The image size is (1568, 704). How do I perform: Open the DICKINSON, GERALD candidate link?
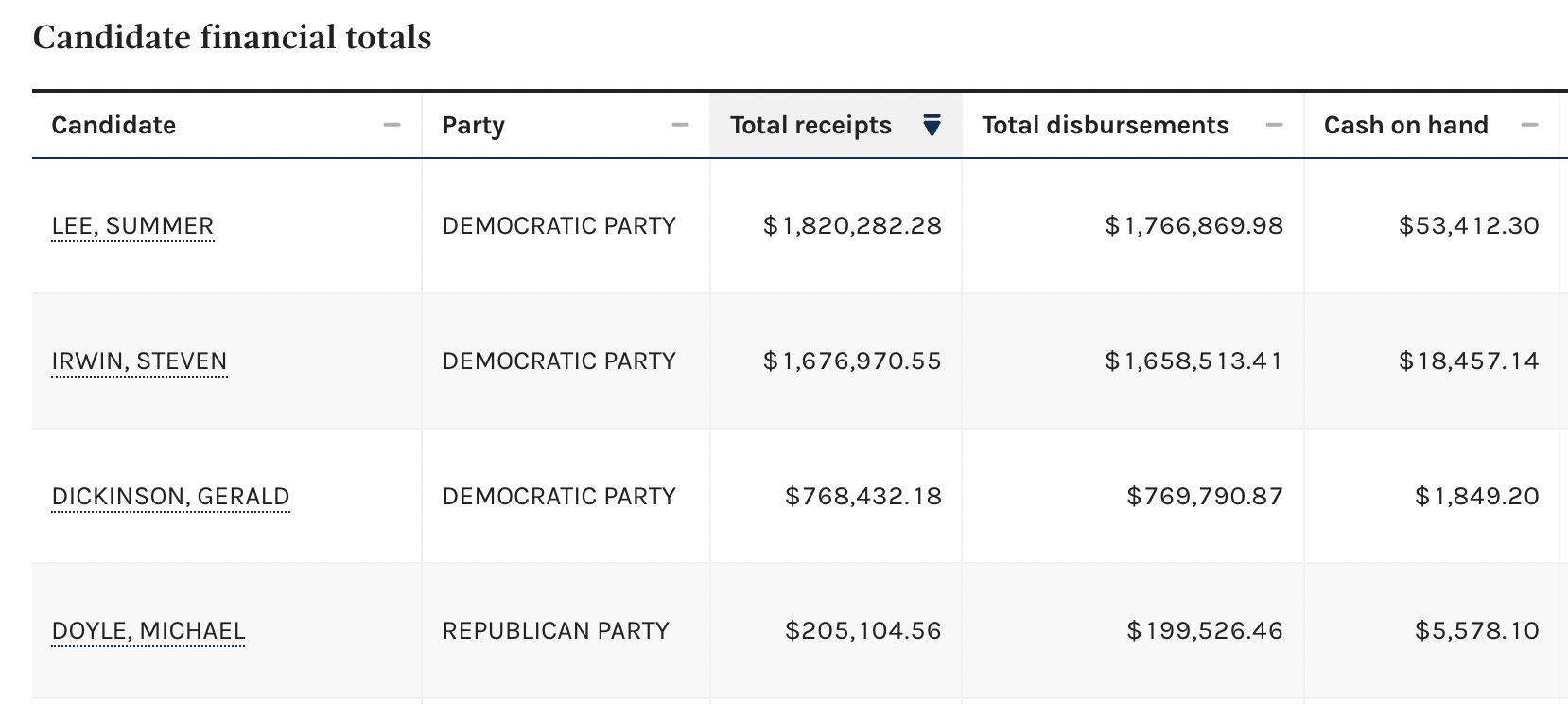(170, 497)
